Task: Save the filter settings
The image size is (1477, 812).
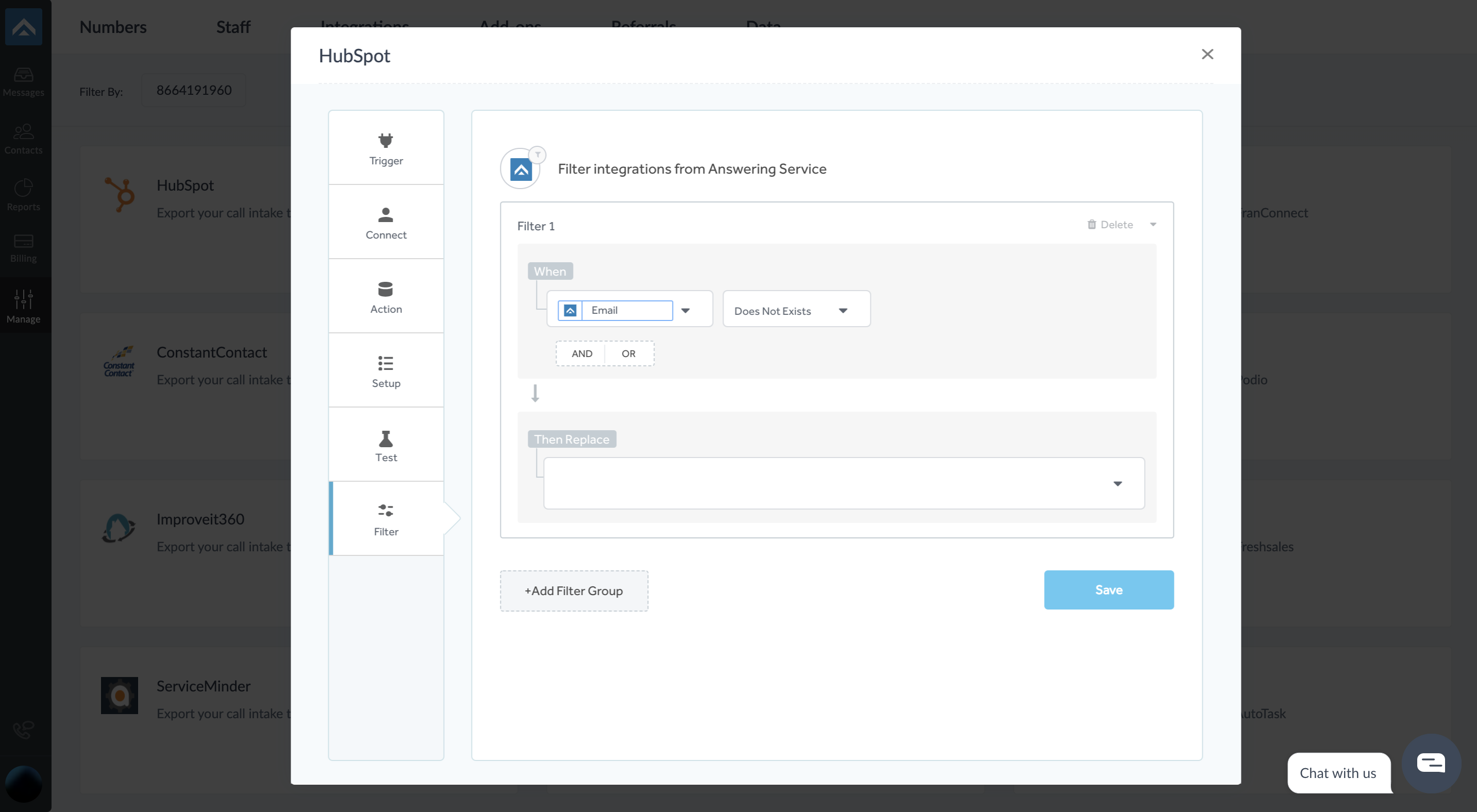Action: (1109, 589)
